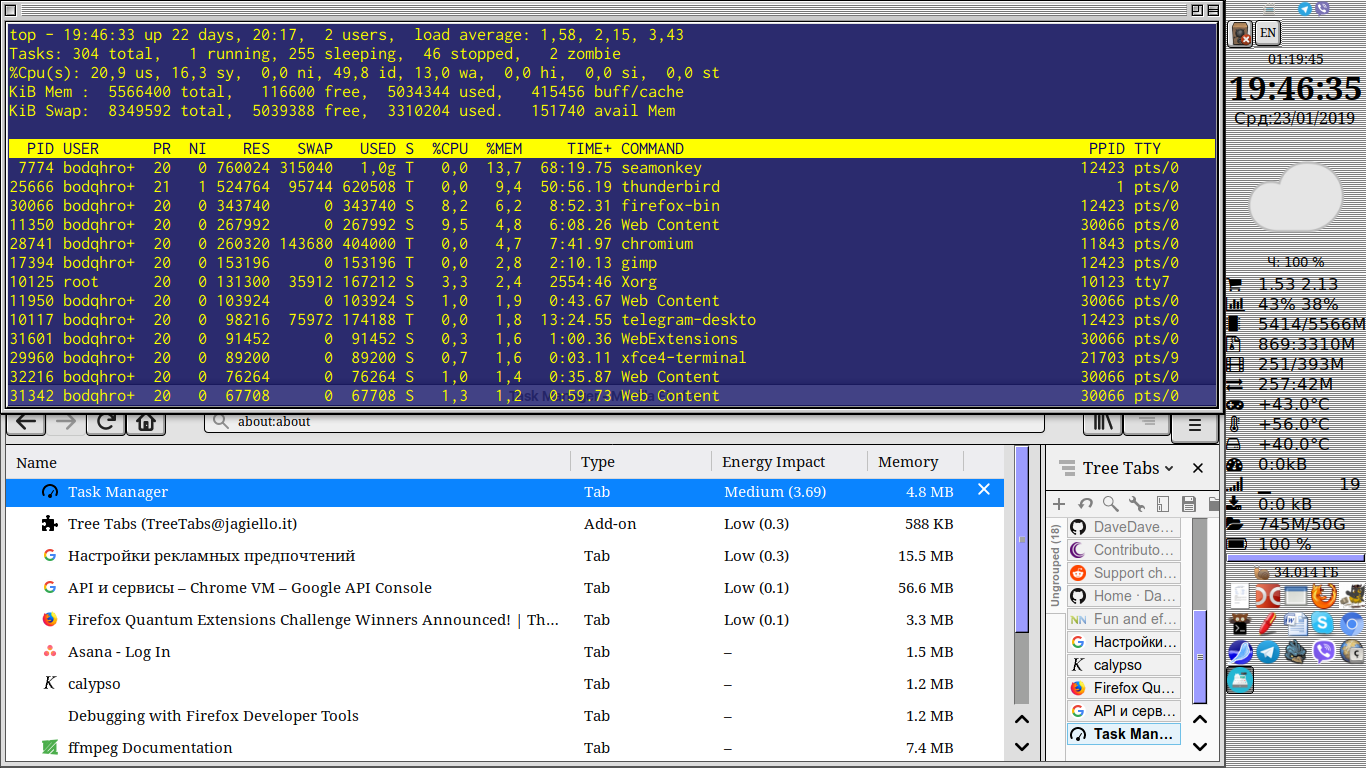Image resolution: width=1366 pixels, height=768 pixels.
Task: Select the Asana - Log In row
Action: (505, 652)
